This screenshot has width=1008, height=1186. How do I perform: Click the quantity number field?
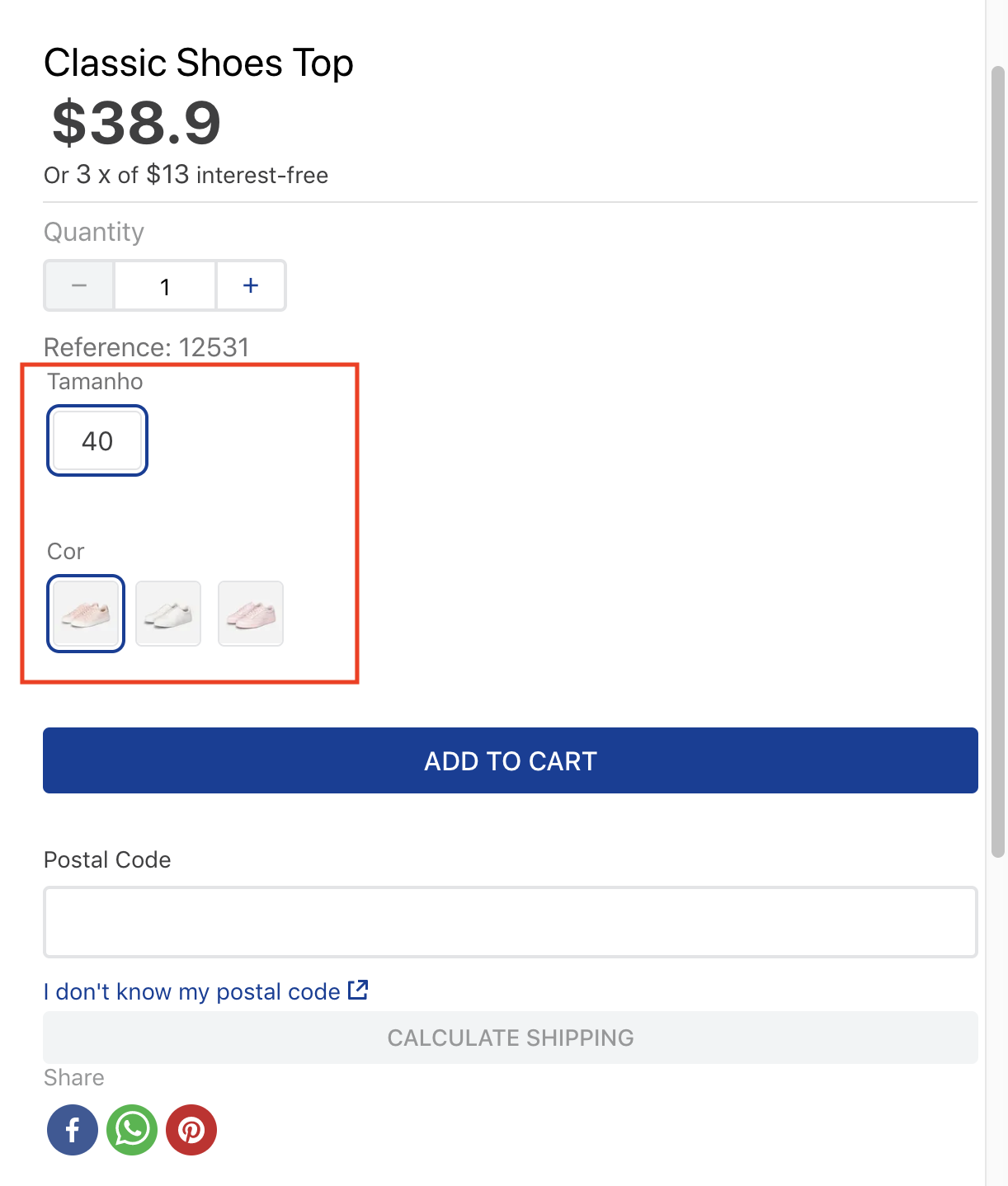click(x=165, y=285)
